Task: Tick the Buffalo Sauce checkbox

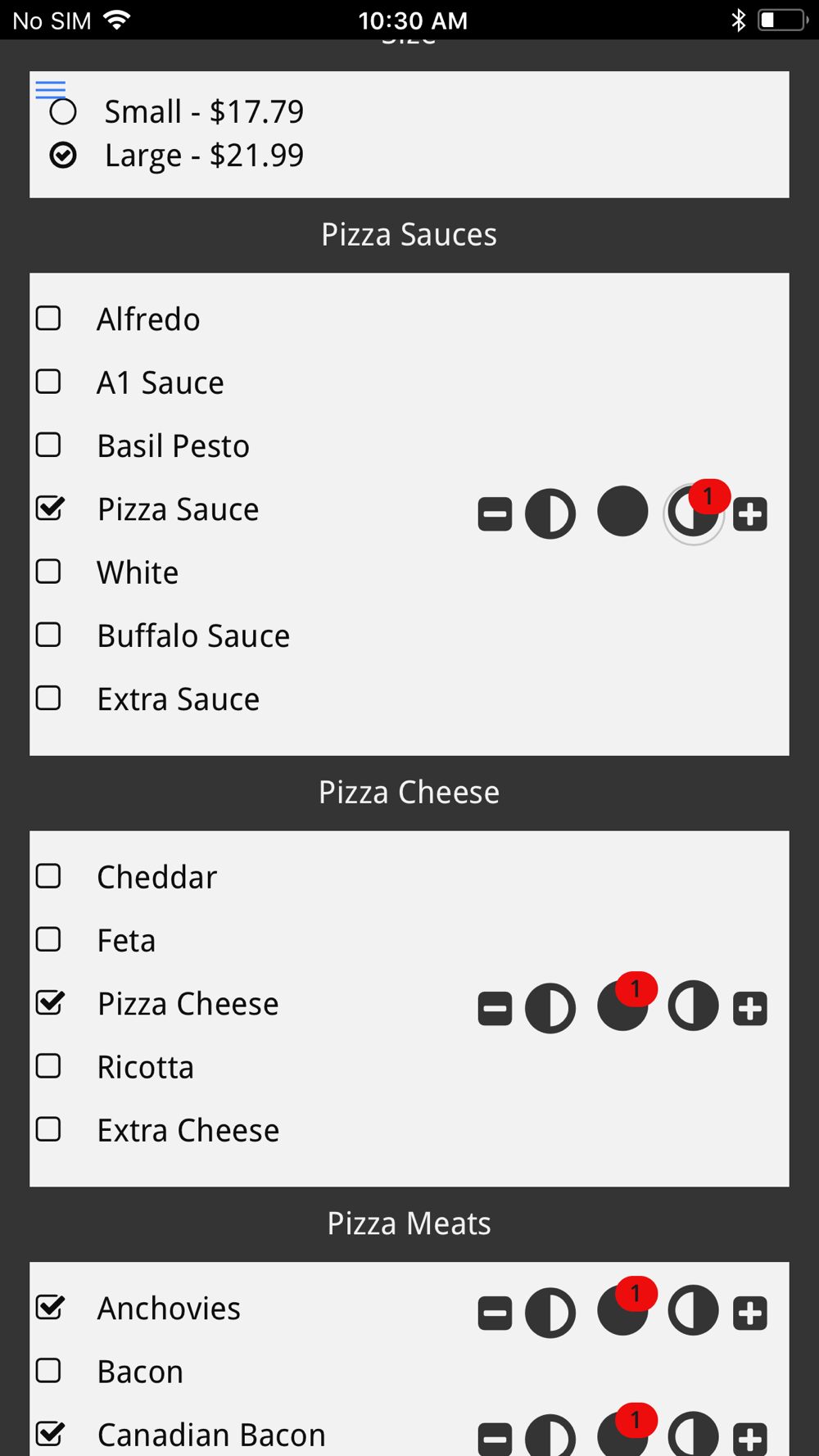Action: click(49, 635)
